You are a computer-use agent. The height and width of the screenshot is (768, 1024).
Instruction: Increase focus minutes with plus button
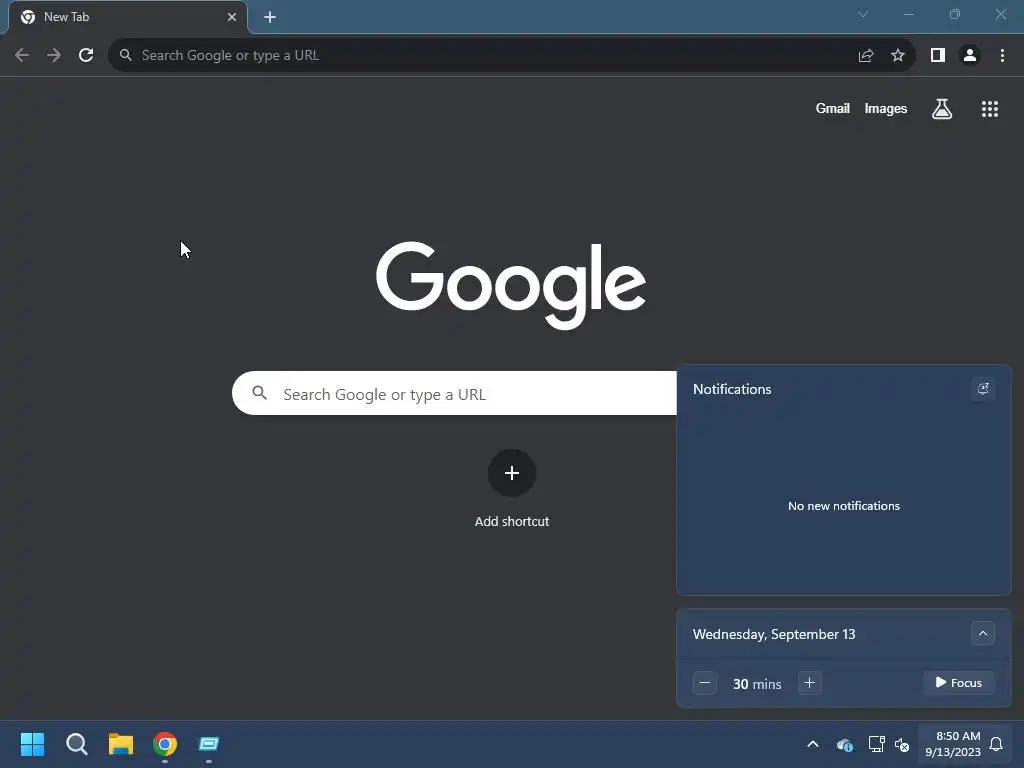pyautogui.click(x=809, y=683)
